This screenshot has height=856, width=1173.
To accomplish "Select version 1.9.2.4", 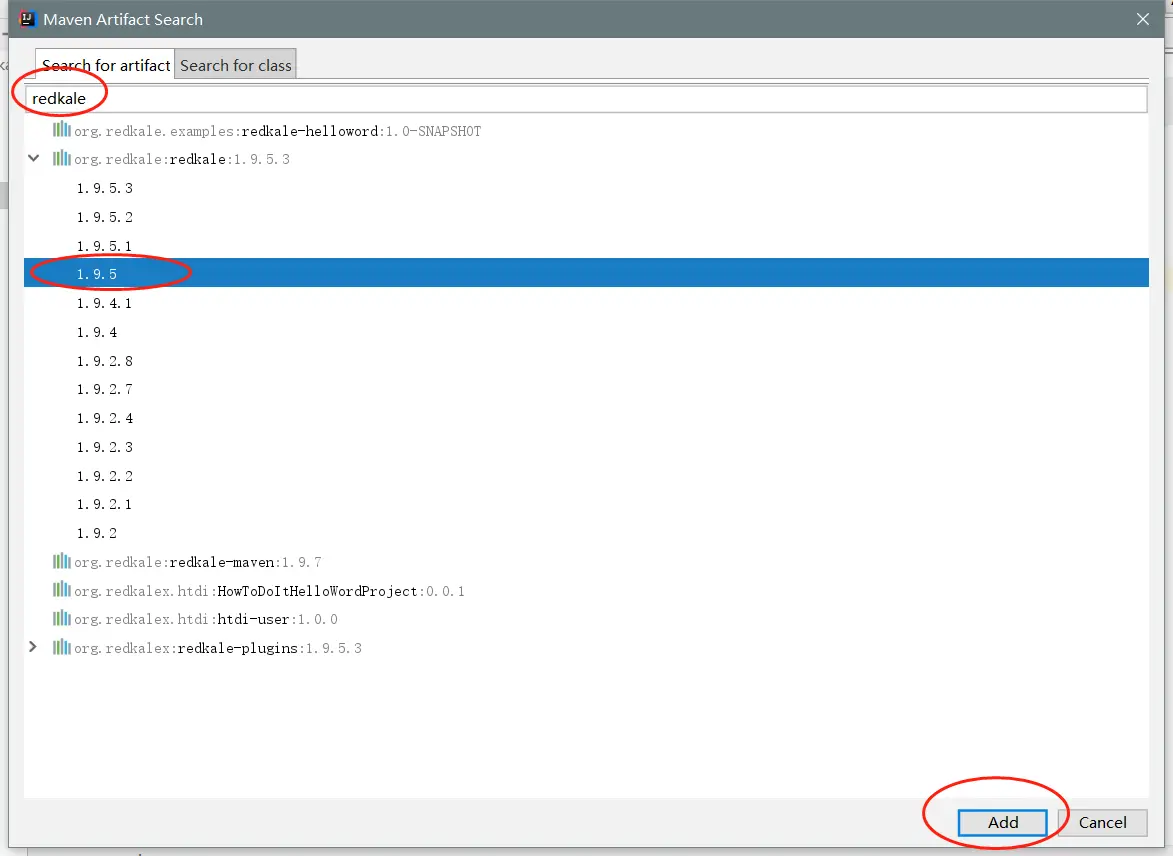I will (105, 418).
